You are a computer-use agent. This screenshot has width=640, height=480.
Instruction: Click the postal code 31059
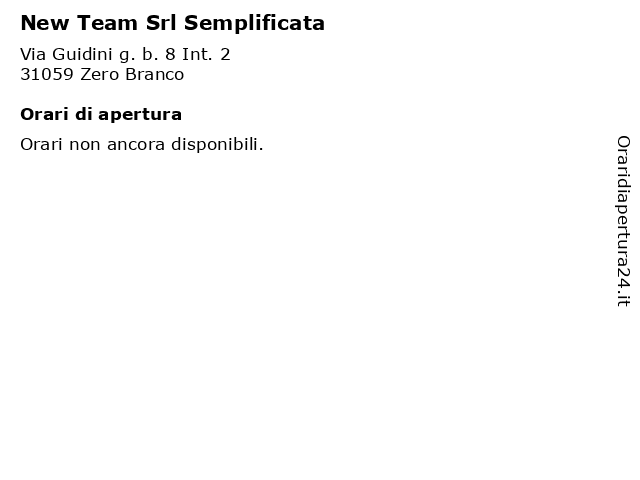tap(47, 74)
